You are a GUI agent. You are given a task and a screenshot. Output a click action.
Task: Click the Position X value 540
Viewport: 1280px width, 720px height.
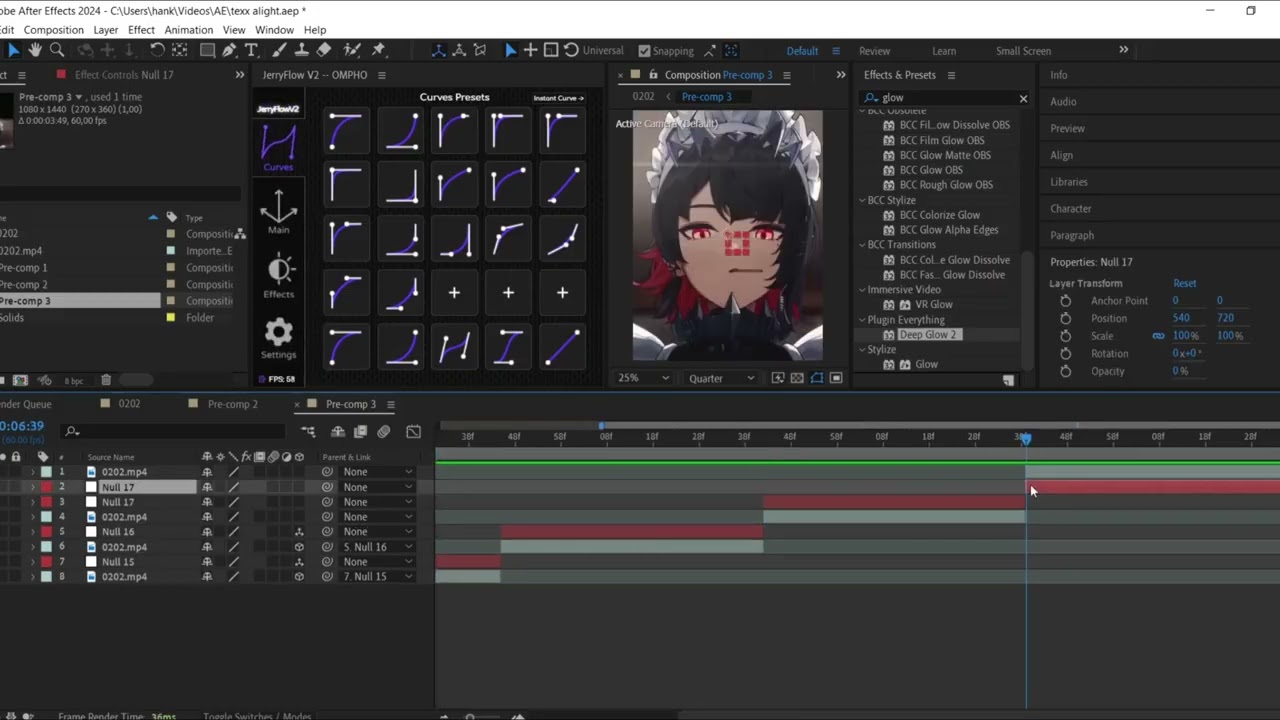click(x=1181, y=318)
